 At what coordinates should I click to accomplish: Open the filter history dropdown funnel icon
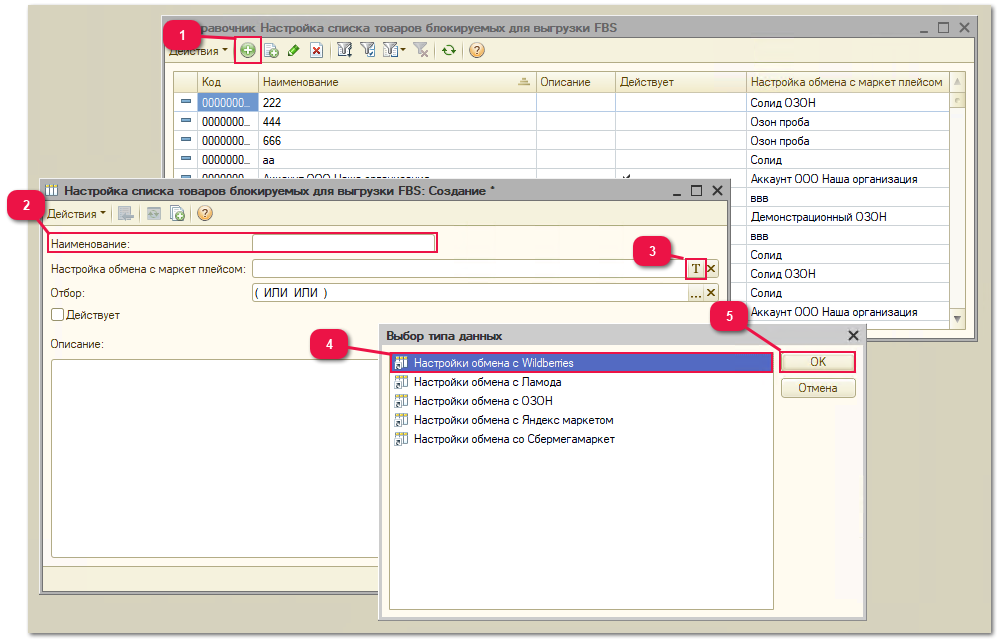click(393, 50)
